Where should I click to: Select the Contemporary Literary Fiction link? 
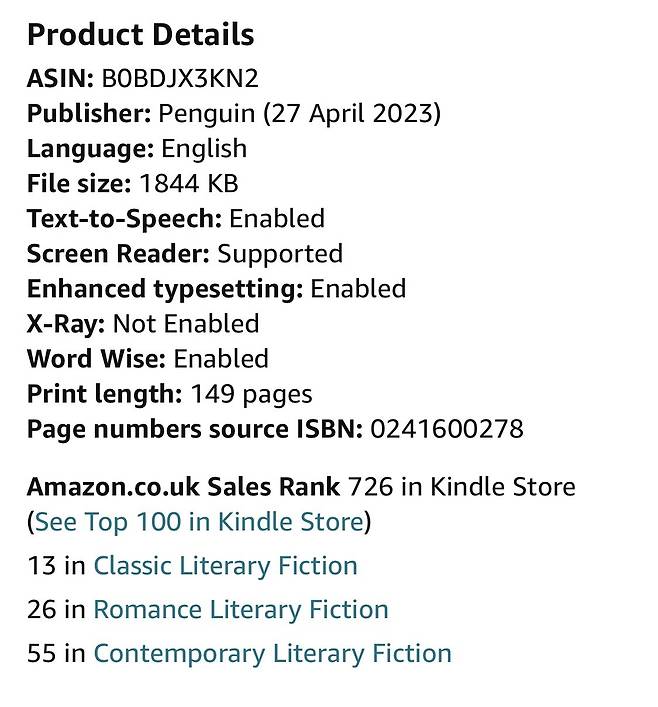click(x=272, y=654)
